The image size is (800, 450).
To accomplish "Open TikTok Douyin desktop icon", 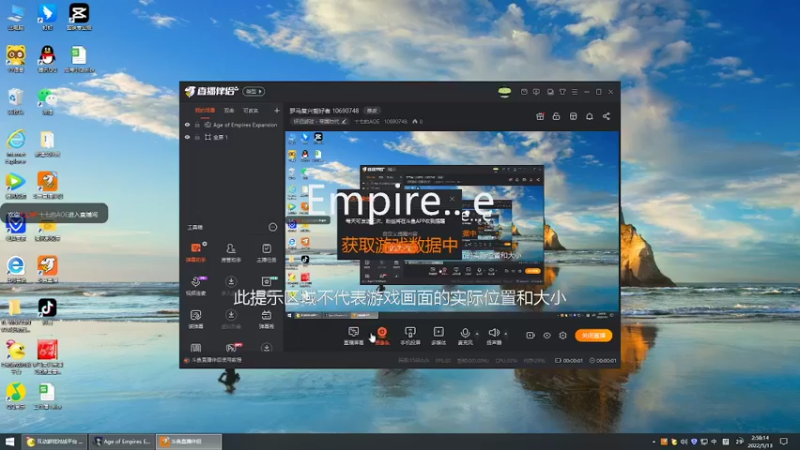I will point(47,311).
